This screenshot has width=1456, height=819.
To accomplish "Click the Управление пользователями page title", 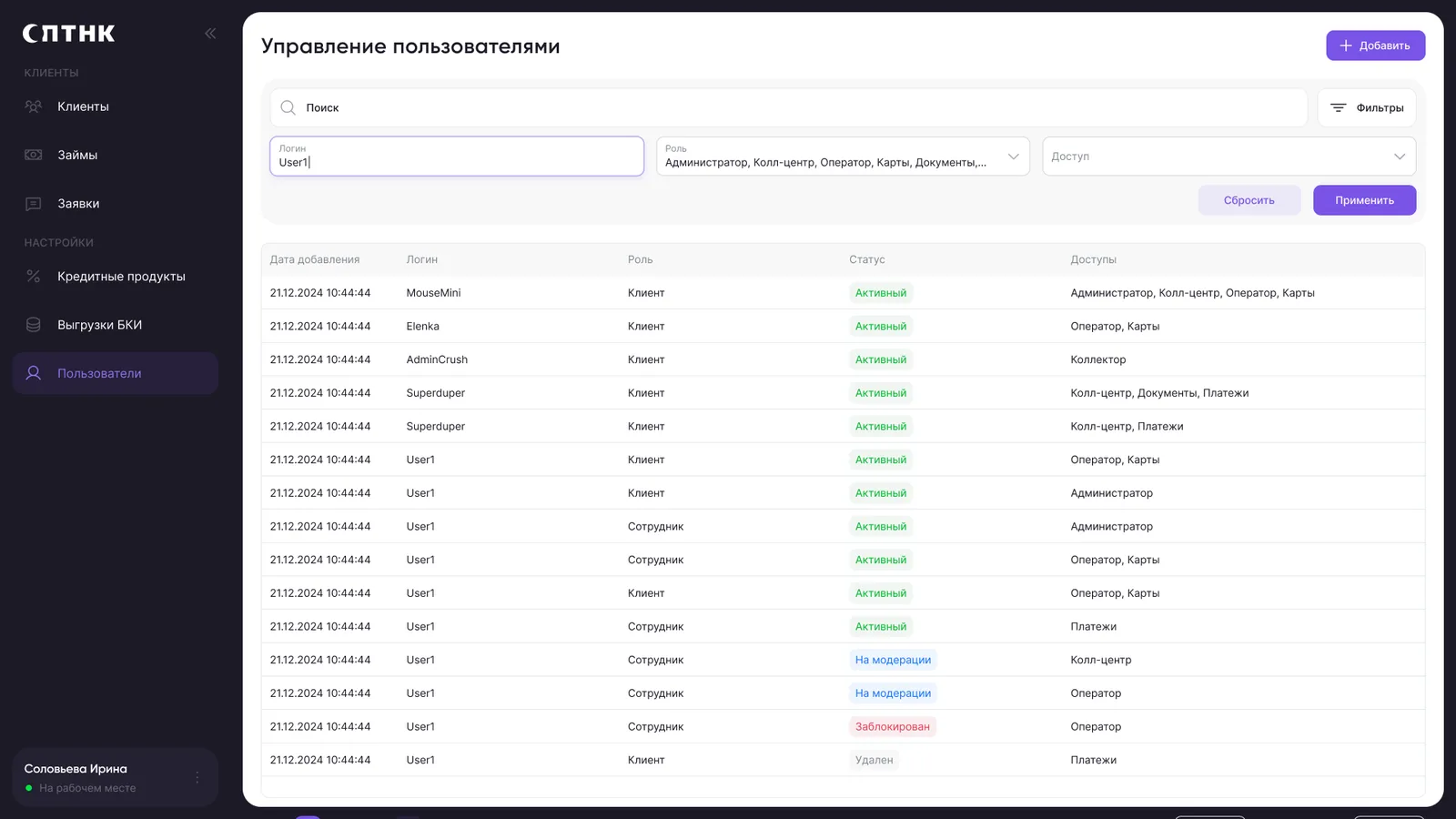I will pos(410,46).
